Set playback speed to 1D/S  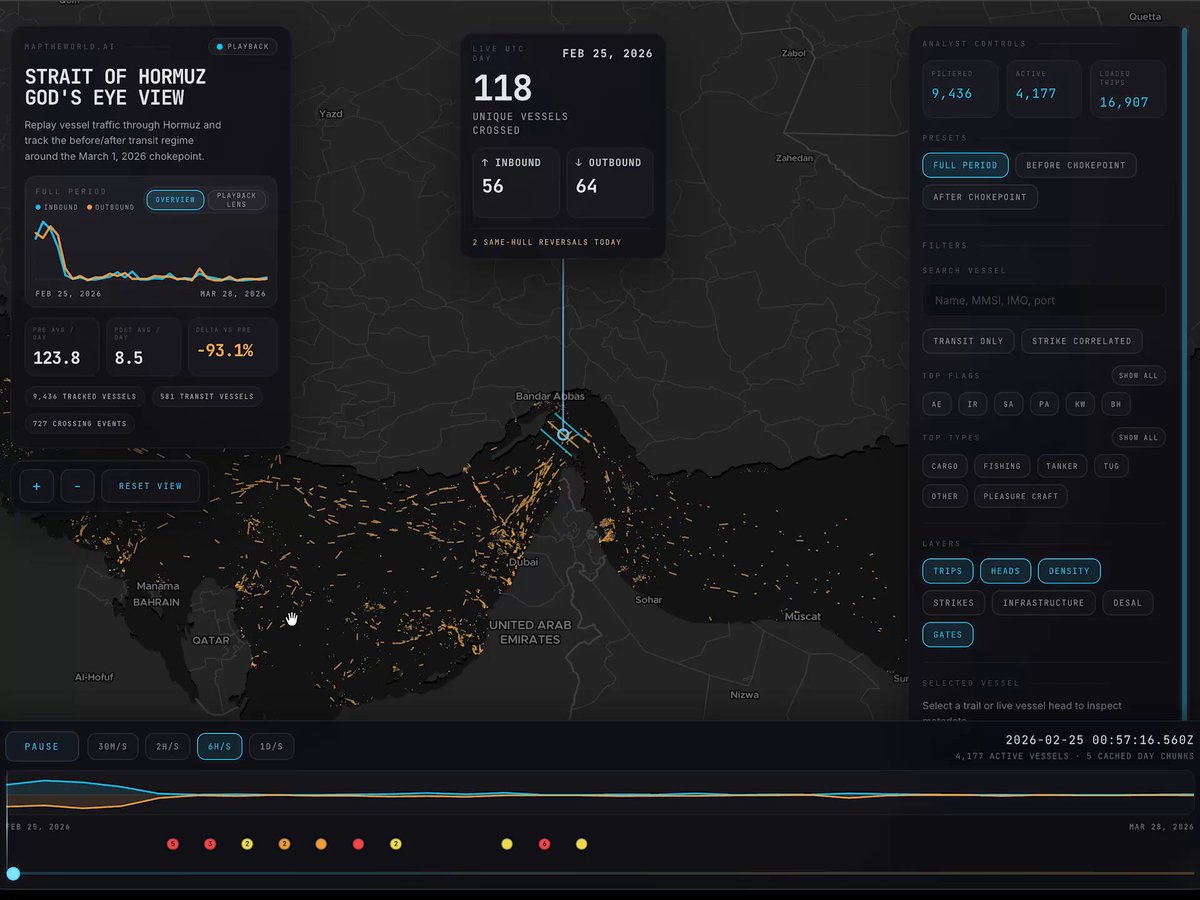271,746
